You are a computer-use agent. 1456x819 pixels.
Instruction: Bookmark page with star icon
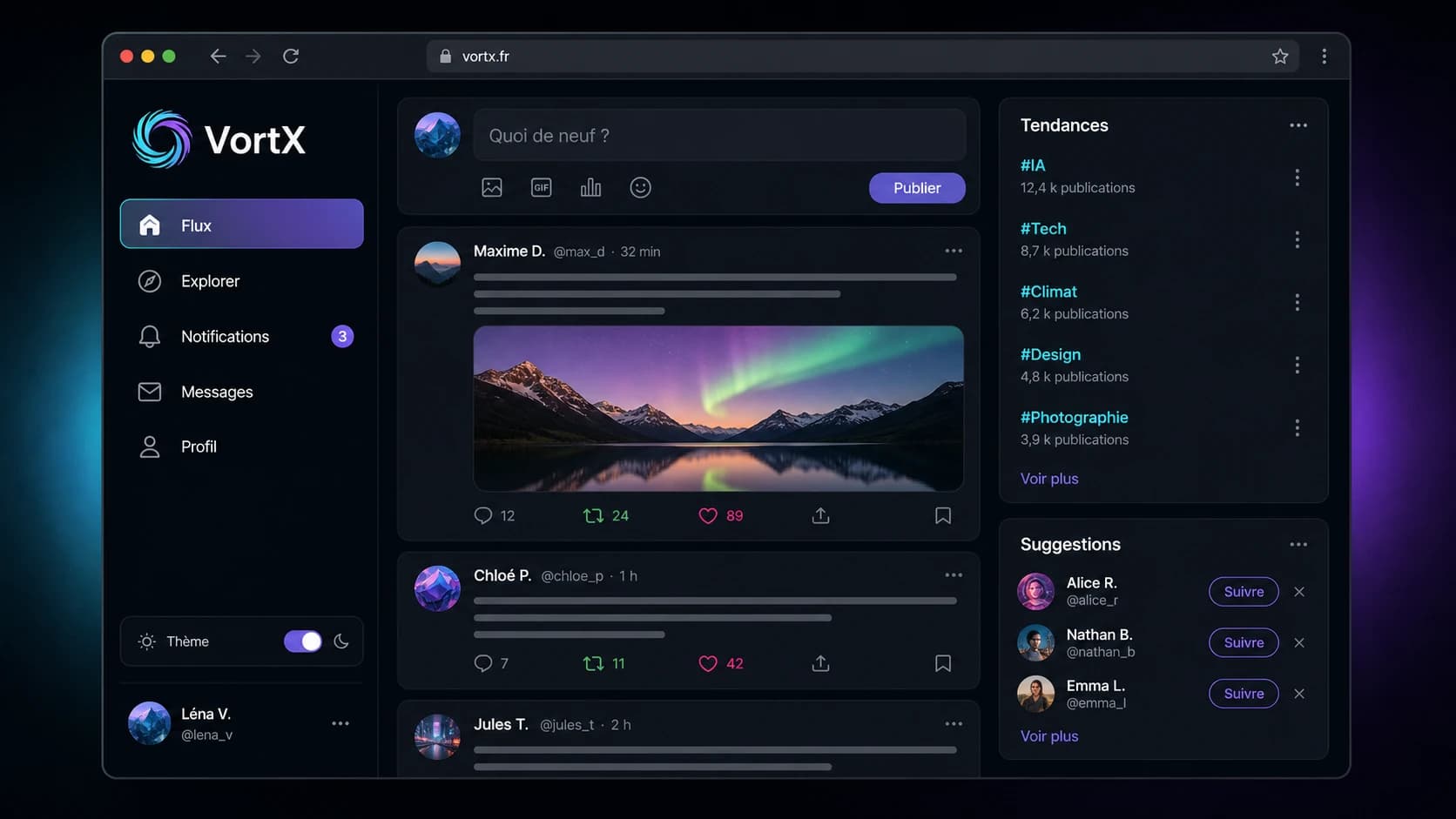tap(1279, 56)
